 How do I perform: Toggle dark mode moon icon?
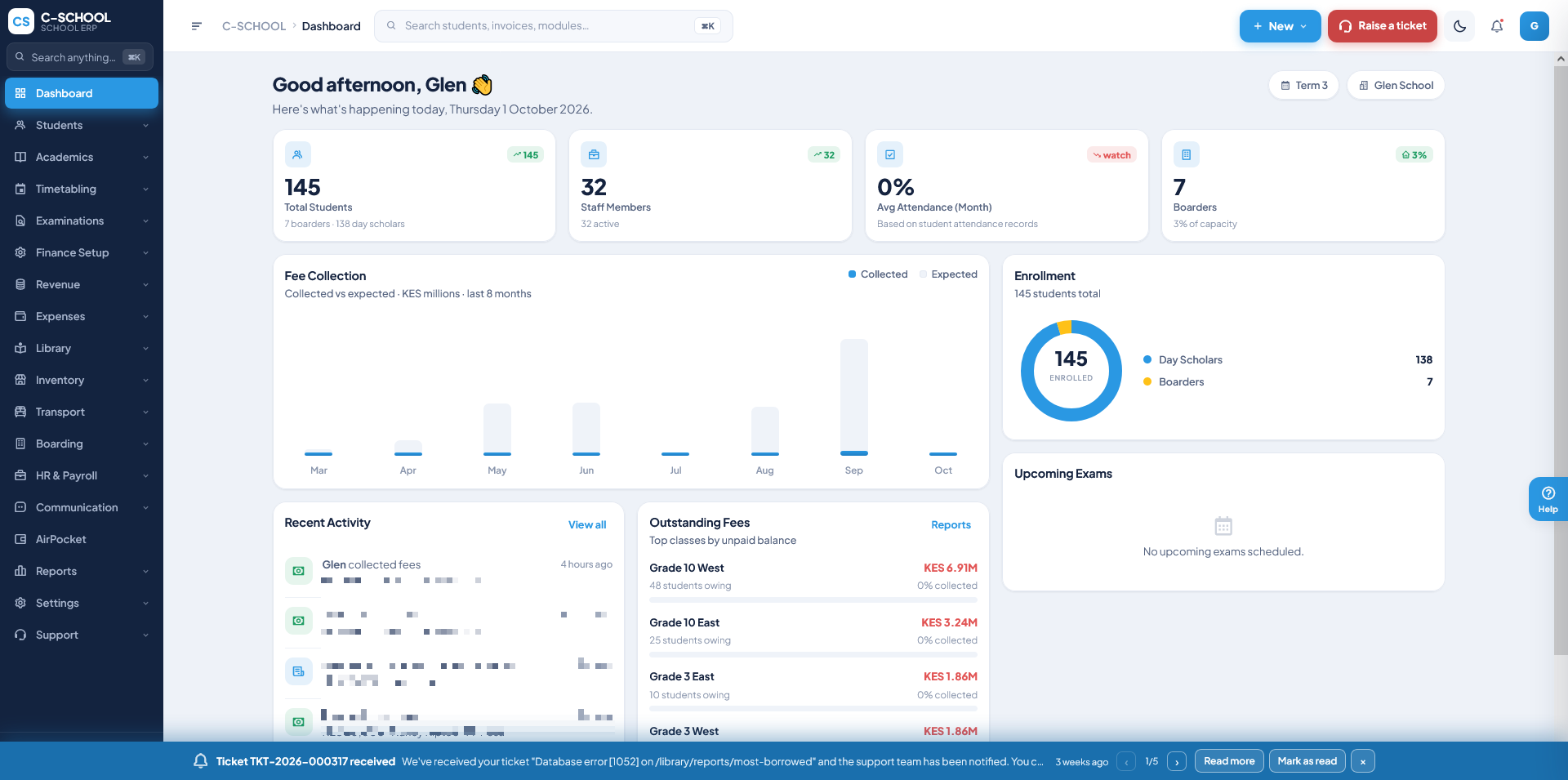click(x=1459, y=26)
